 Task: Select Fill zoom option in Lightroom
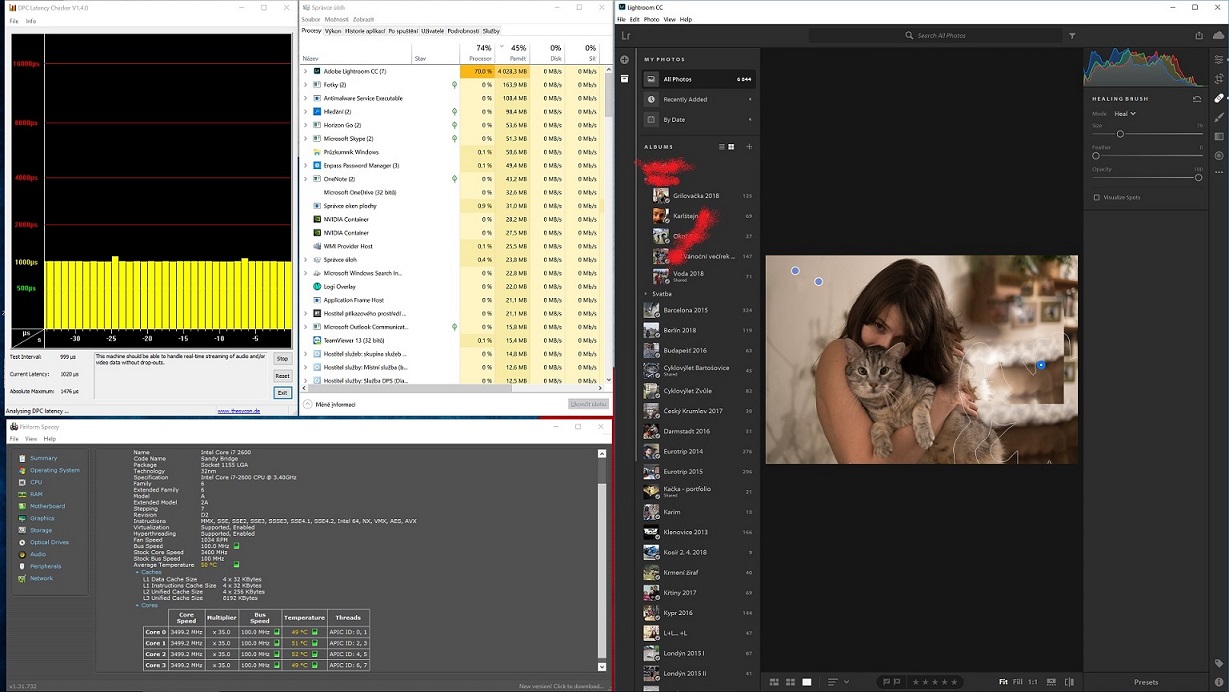[x=1018, y=682]
